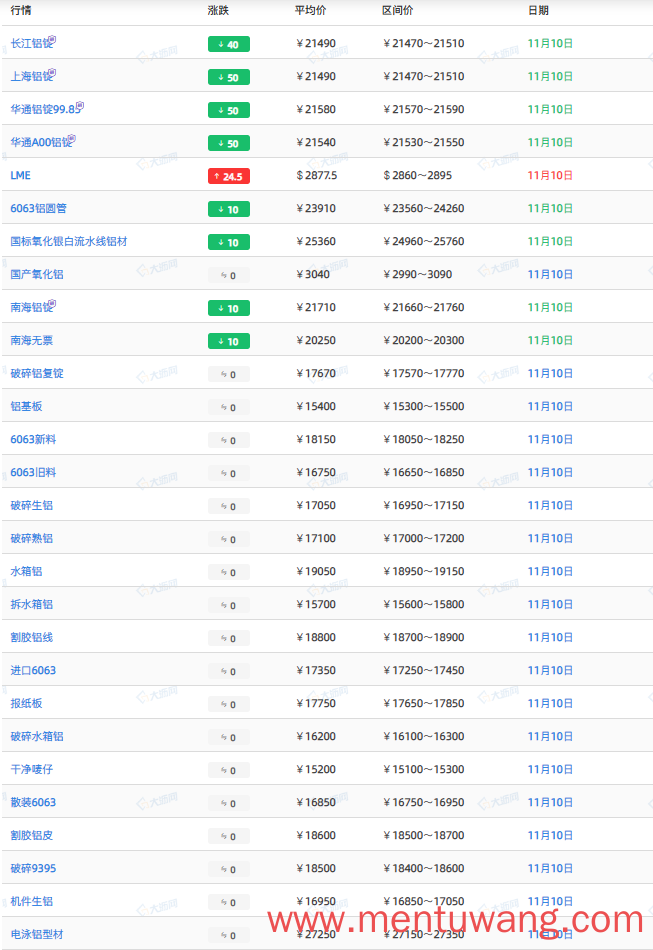This screenshot has height=950, width=653.
Task: Open the 华通A00铝锭 link
Action: point(42,142)
